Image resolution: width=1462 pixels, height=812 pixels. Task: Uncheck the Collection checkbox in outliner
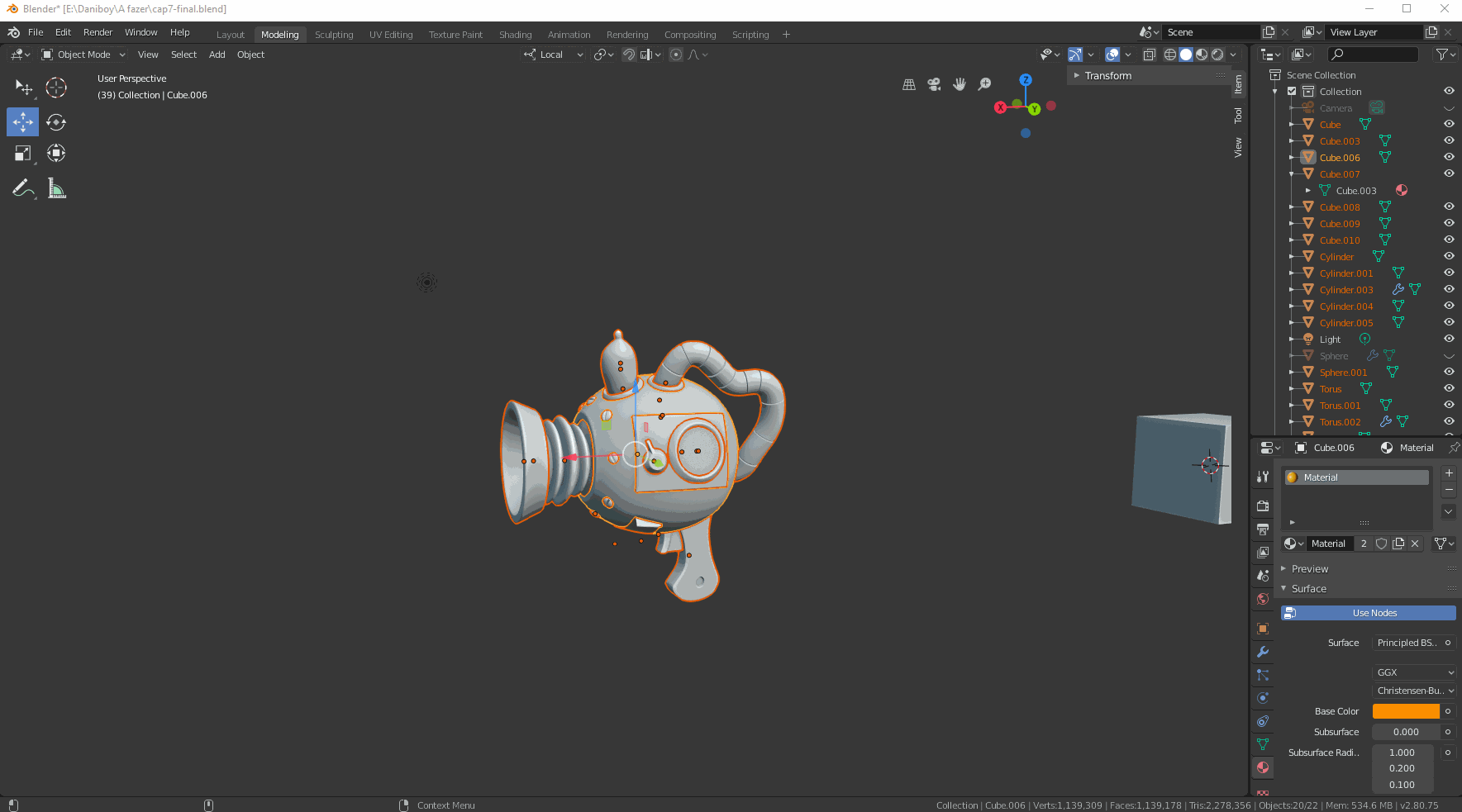(1292, 92)
